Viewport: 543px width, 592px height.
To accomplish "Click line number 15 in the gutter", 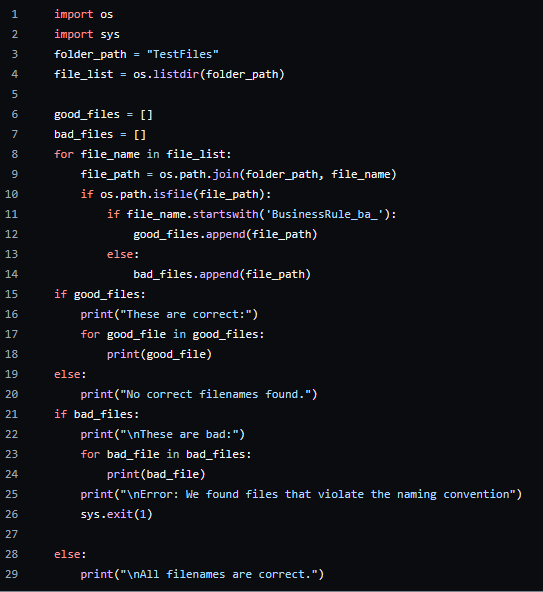I will tap(11, 294).
